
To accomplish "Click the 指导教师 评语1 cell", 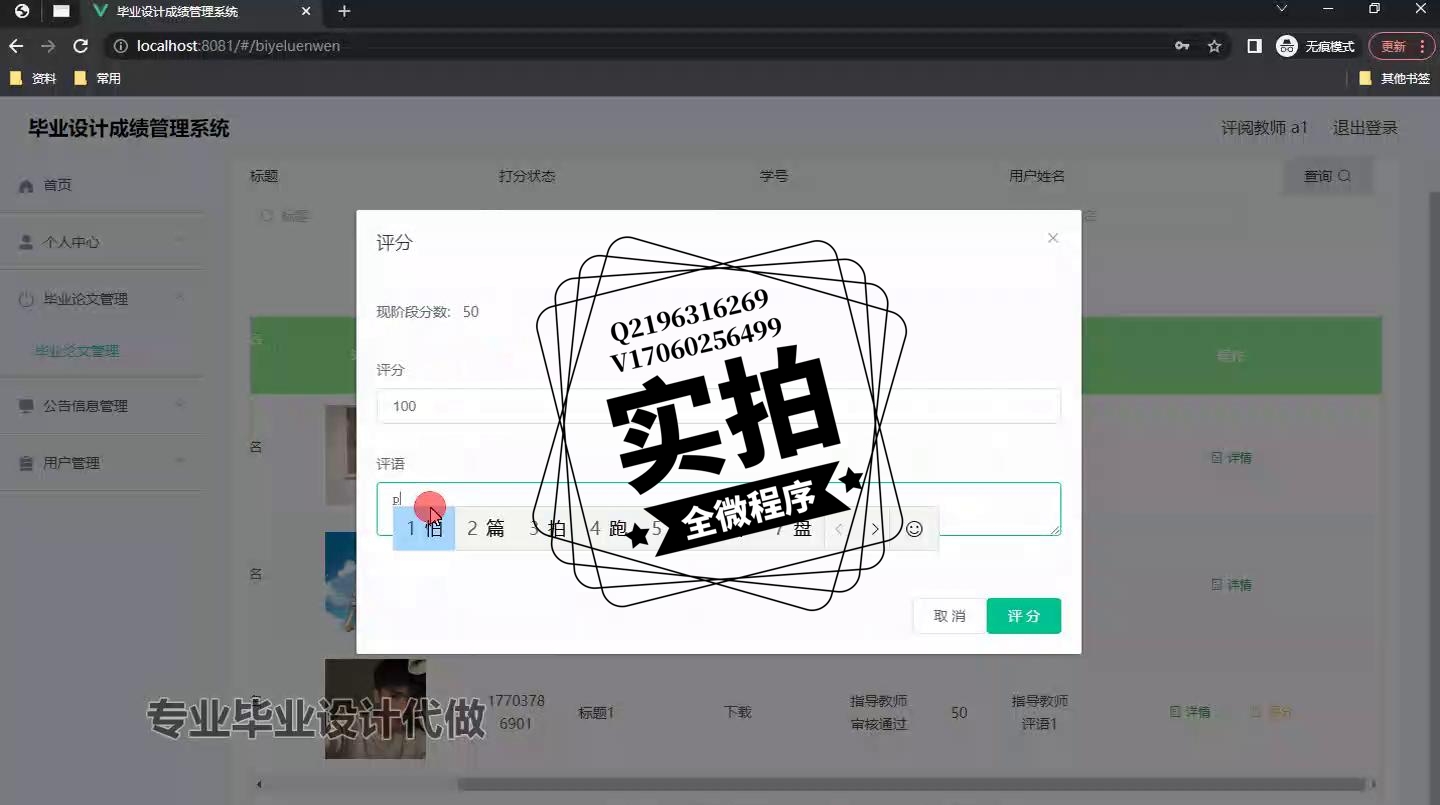I will tap(1040, 712).
